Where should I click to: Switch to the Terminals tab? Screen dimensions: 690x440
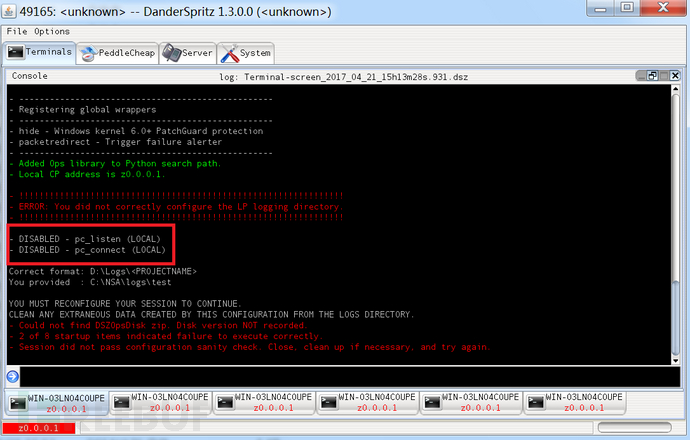[40, 52]
